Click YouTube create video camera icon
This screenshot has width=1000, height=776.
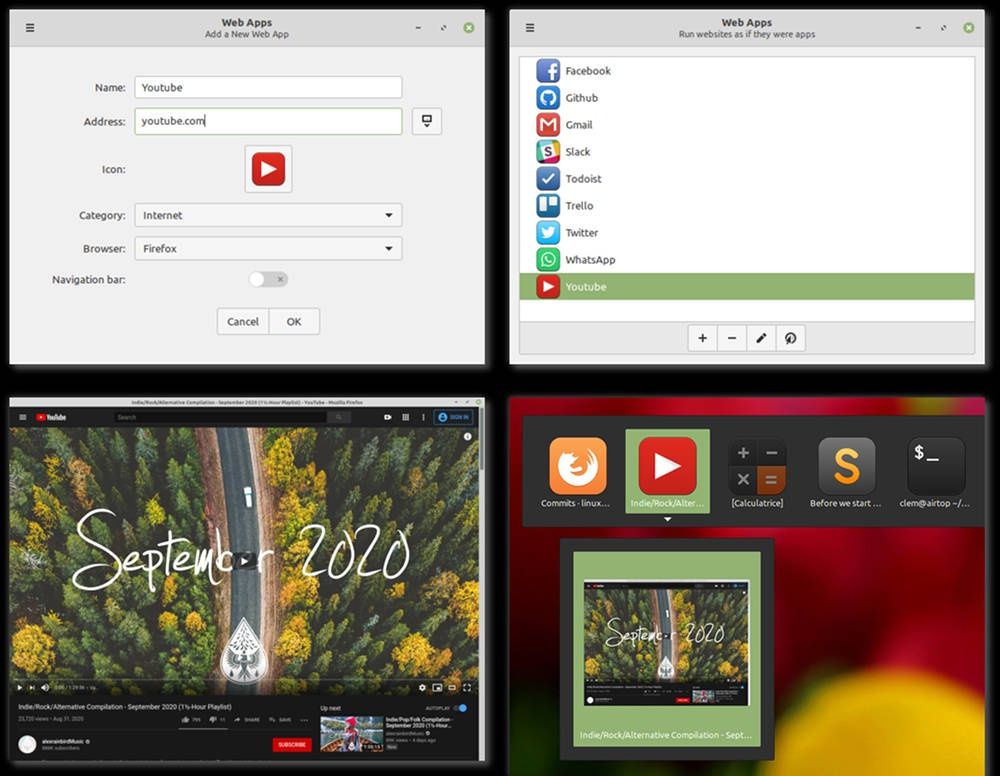point(387,417)
